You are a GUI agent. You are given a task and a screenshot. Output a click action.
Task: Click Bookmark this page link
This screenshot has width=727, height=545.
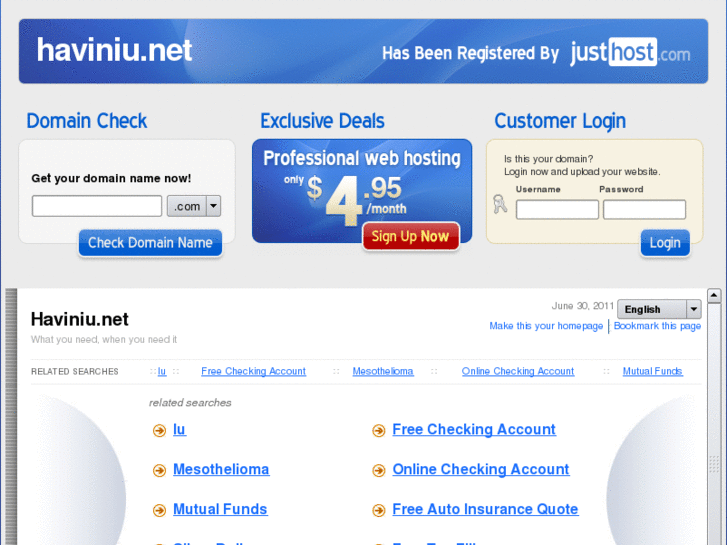(657, 326)
